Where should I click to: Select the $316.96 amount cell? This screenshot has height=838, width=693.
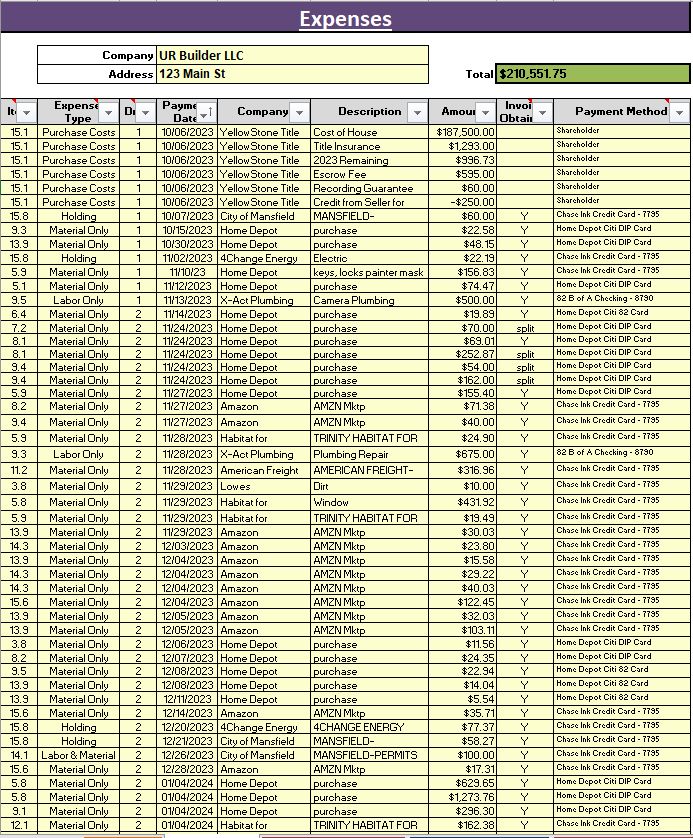463,470
